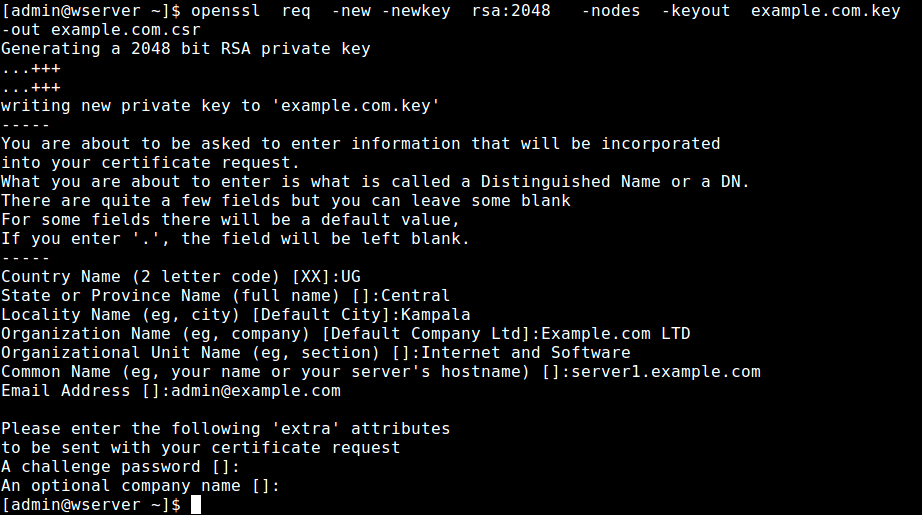
Task: Click 'rsa:2048' in the command line
Action: pyautogui.click(x=495, y=10)
